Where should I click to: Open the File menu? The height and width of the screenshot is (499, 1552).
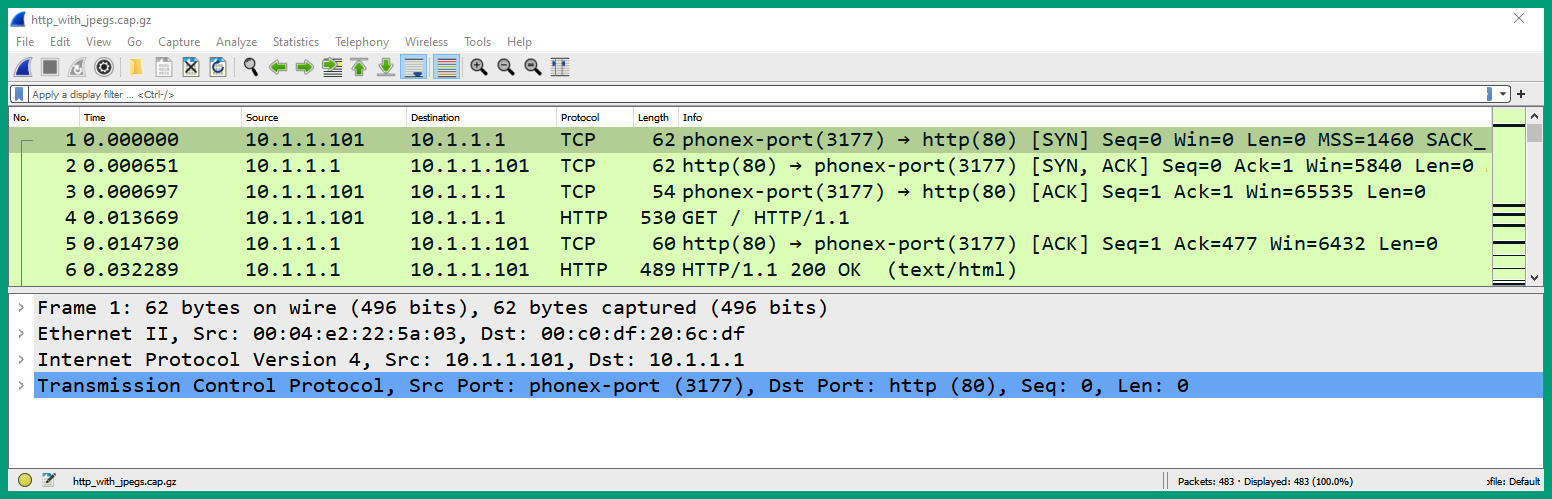tap(25, 42)
